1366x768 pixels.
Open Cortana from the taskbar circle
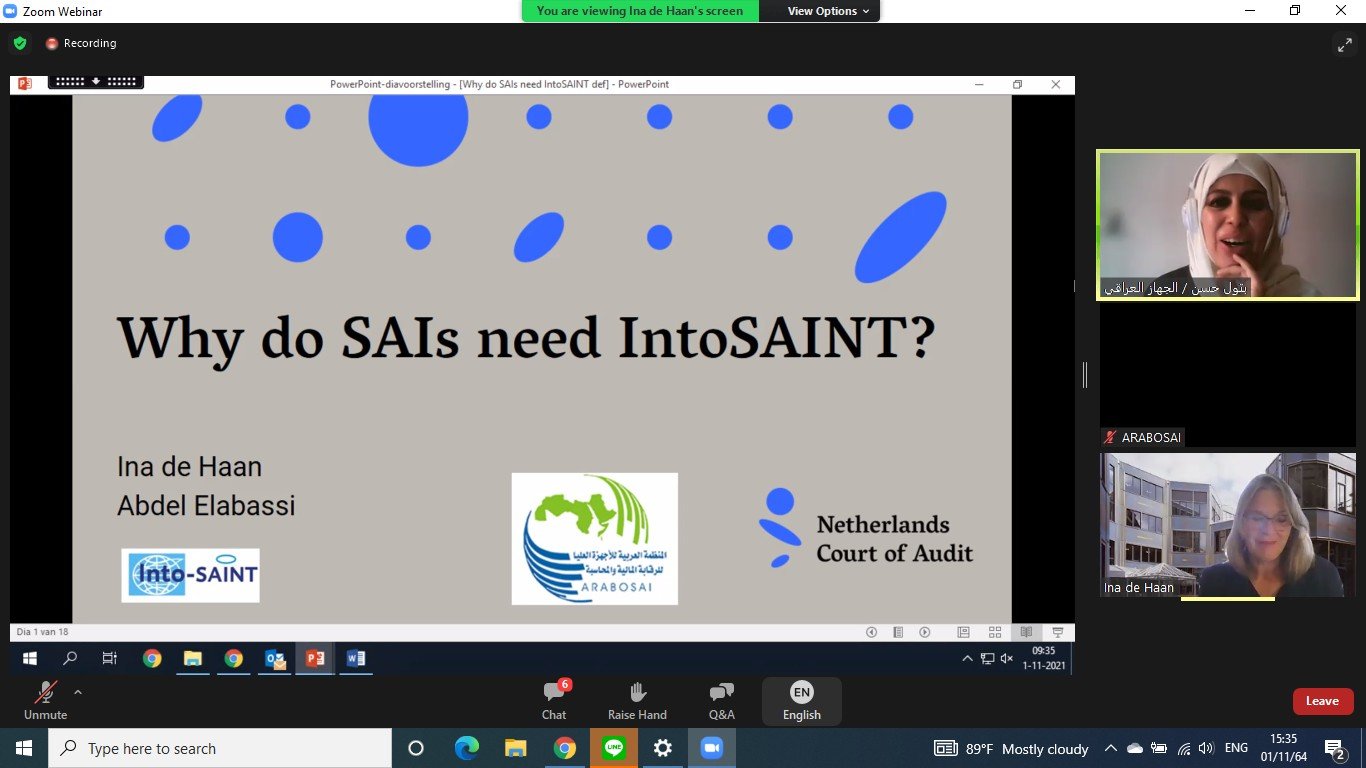416,748
